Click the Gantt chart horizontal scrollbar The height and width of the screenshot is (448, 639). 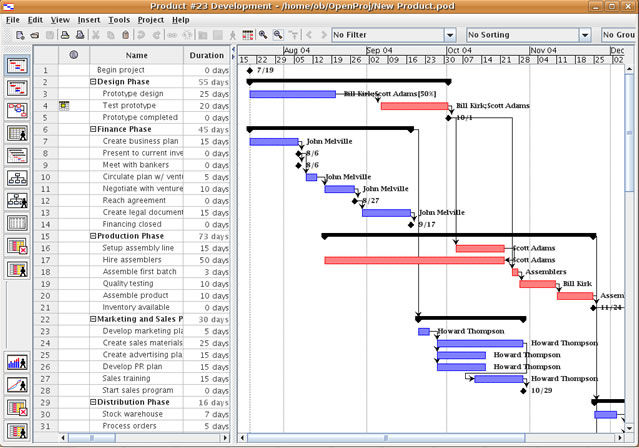431,438
